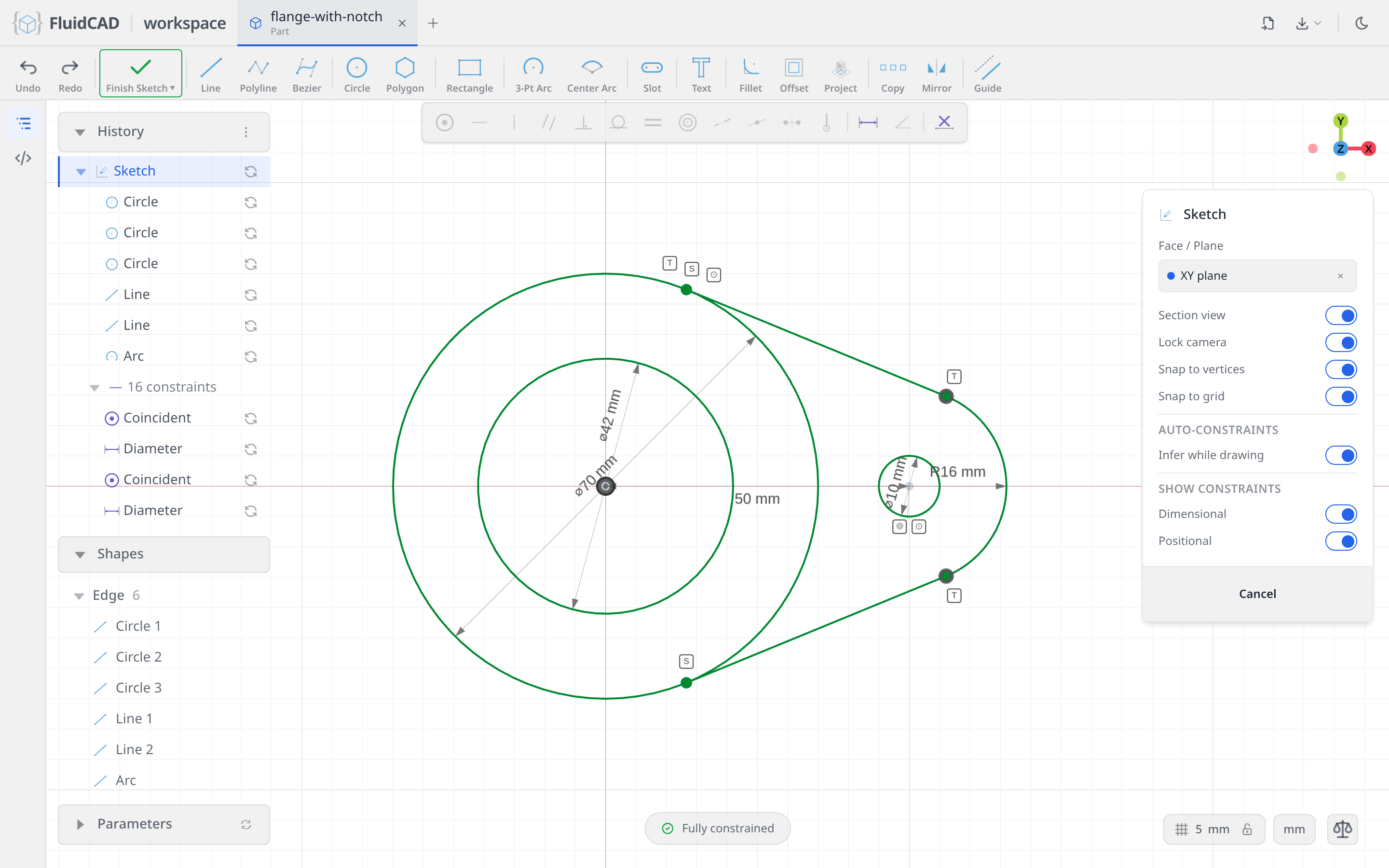Viewport: 1389px width, 868px height.
Task: Click the Finish Sketch button
Action: pos(141,73)
